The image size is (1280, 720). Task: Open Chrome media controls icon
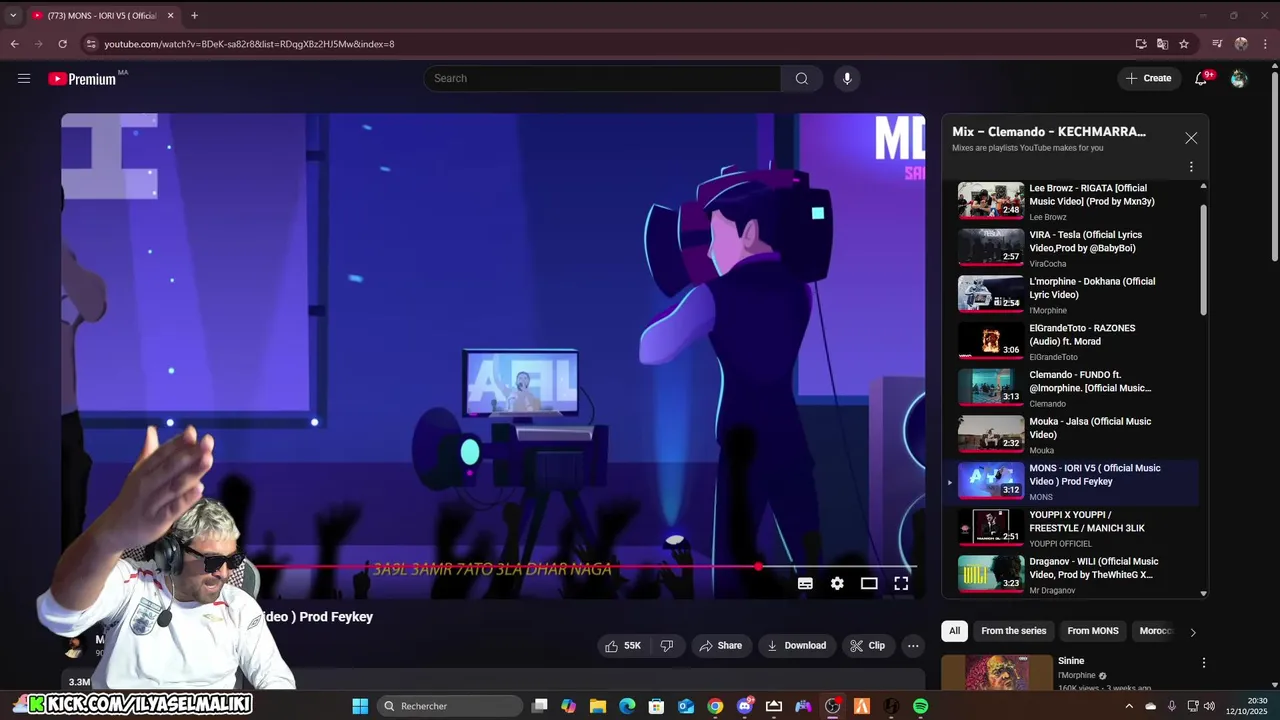pos(1217,44)
